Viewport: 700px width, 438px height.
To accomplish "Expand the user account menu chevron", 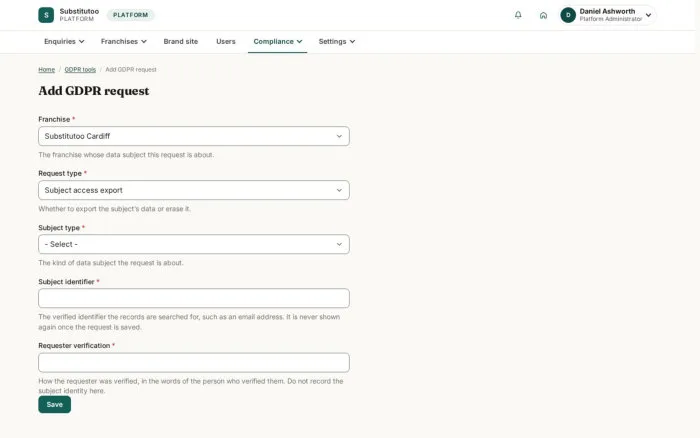I will (648, 15).
